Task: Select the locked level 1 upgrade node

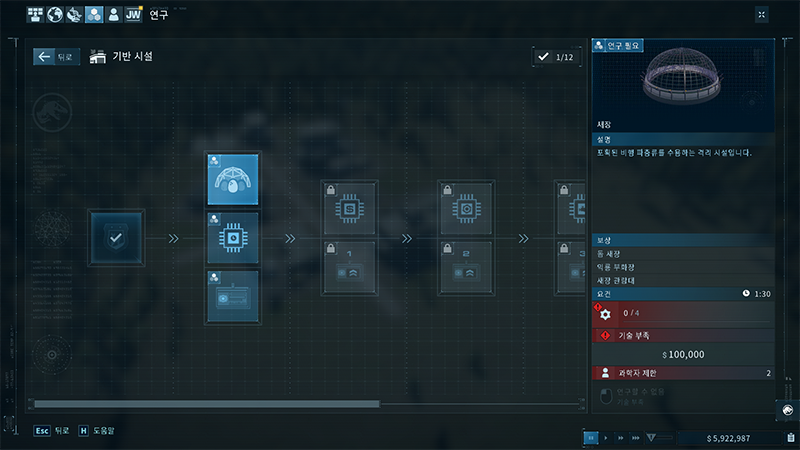Action: point(349,267)
